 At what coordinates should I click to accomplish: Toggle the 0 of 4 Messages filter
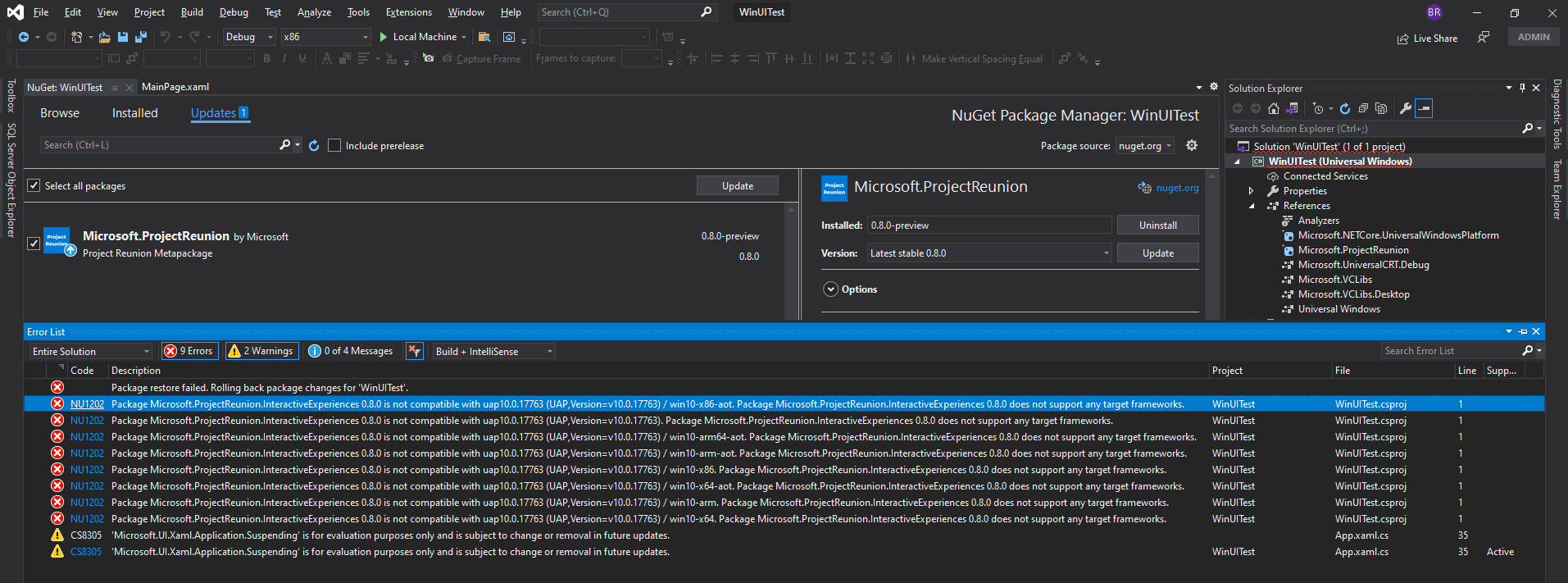coord(351,351)
